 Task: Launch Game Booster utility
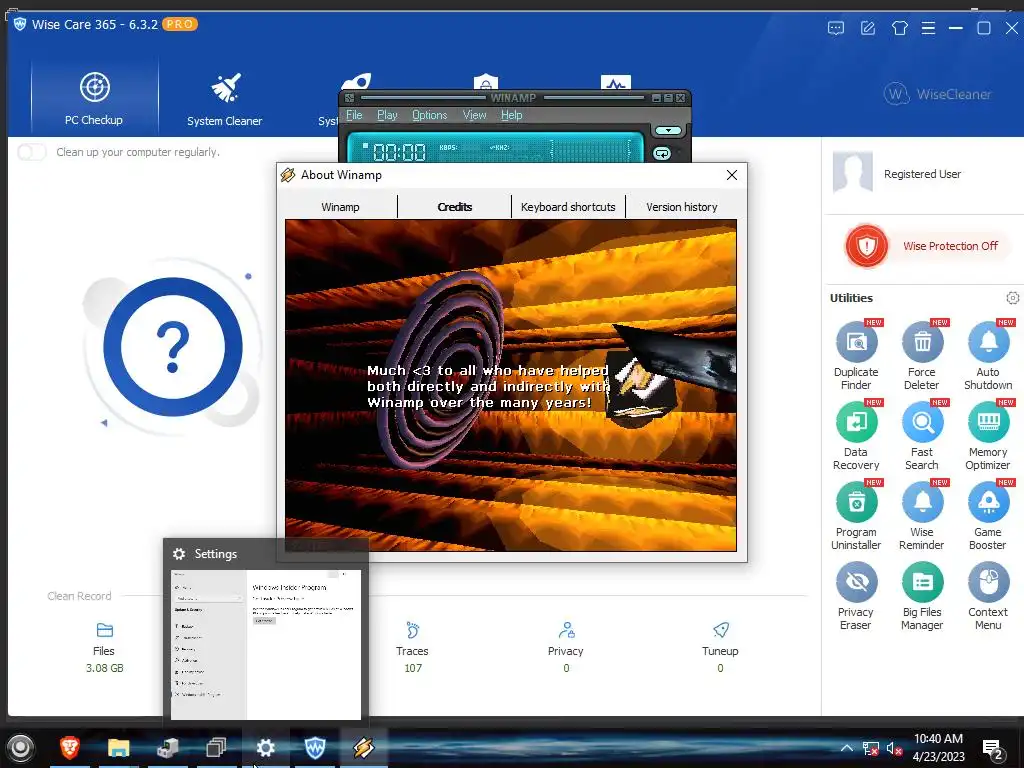(988, 516)
